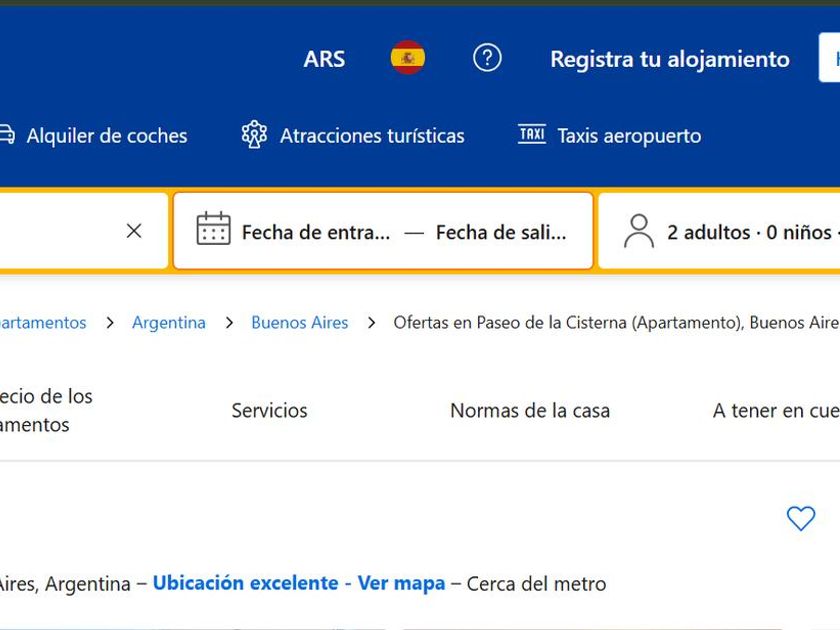Switch to the Normas de la casa tab
The width and height of the screenshot is (840, 630).
(x=529, y=410)
